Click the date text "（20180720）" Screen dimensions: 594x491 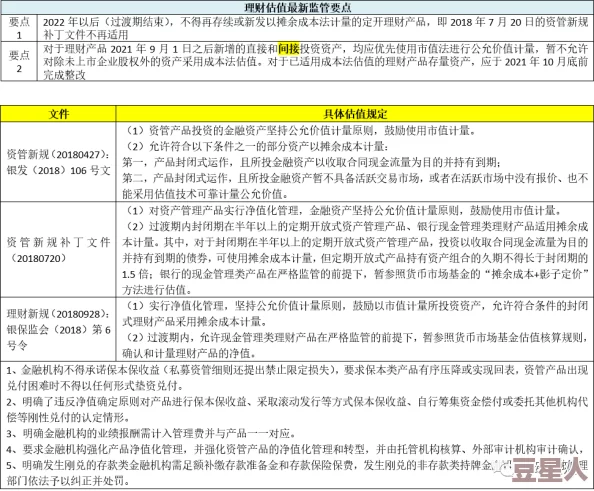38,258
